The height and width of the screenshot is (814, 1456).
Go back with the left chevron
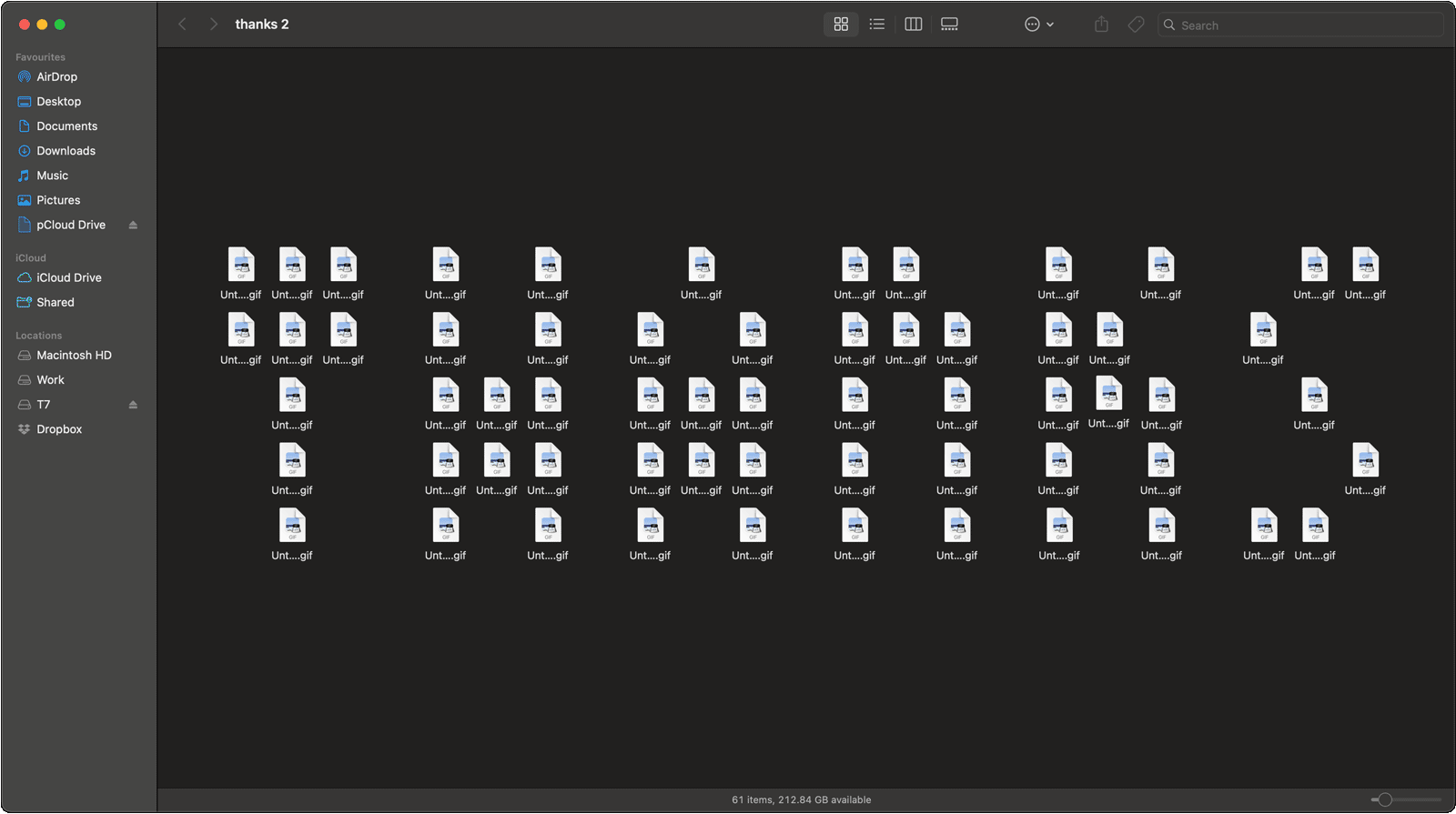[x=182, y=25]
